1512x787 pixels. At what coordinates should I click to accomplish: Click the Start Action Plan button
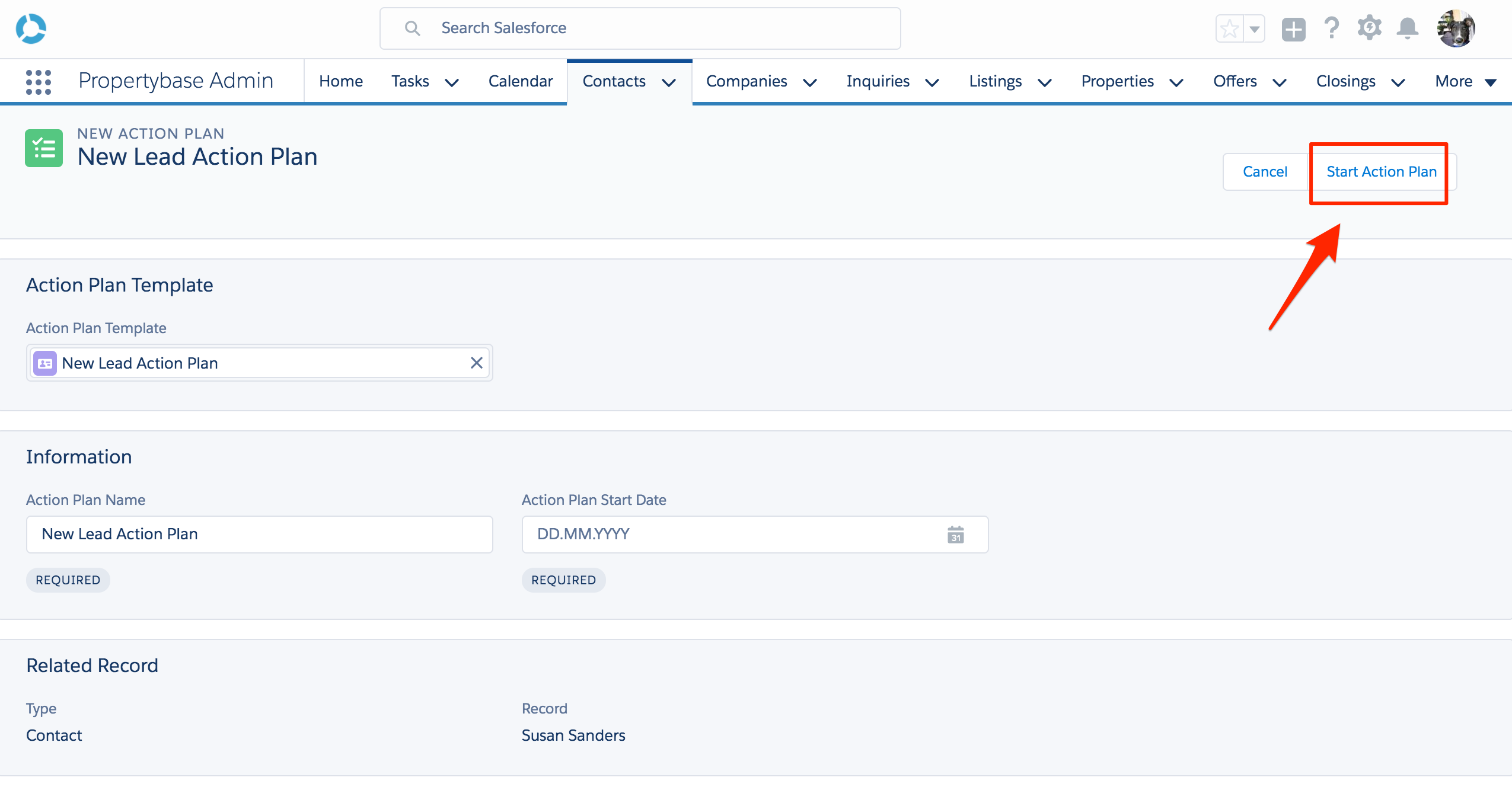point(1382,172)
